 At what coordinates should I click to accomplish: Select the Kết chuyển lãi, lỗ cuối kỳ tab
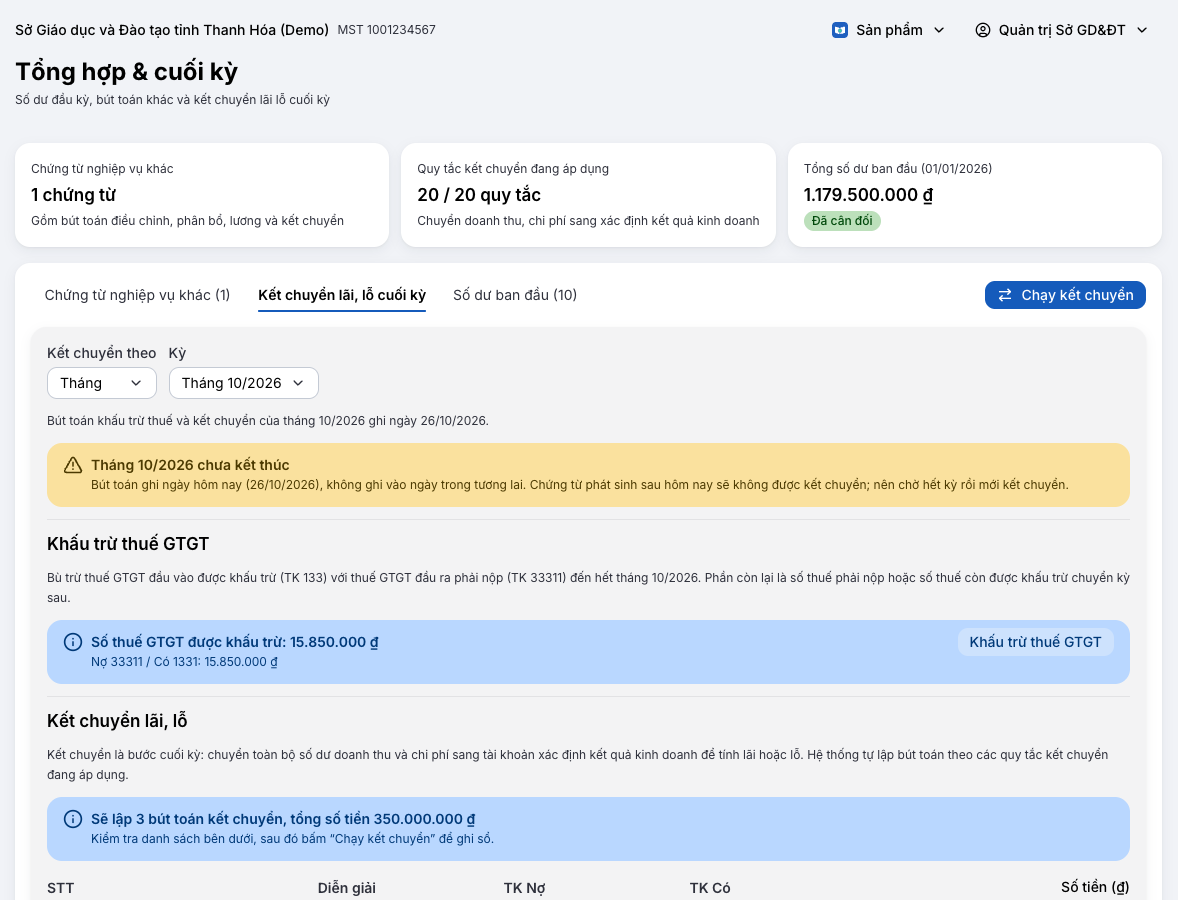[x=342, y=295]
